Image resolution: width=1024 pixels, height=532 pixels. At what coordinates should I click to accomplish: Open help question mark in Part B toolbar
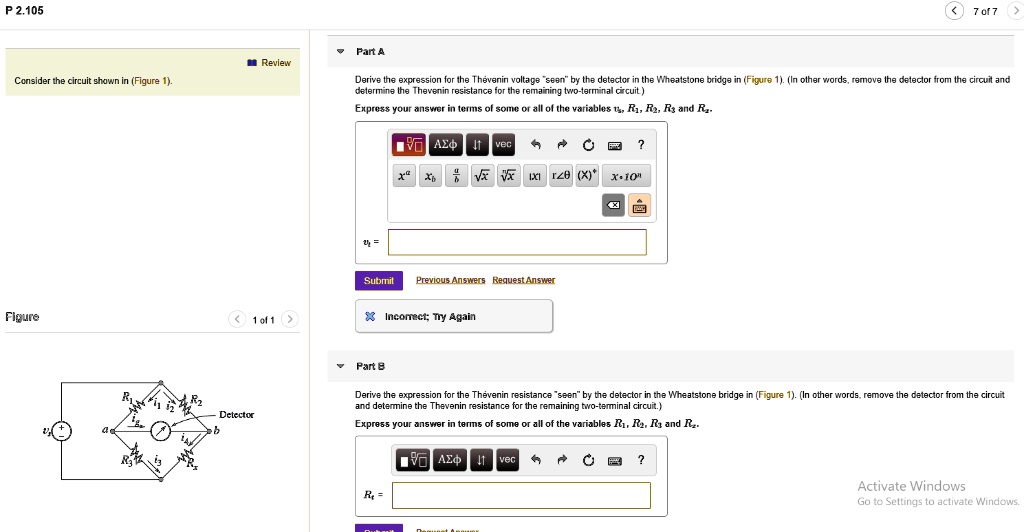pyautogui.click(x=641, y=460)
